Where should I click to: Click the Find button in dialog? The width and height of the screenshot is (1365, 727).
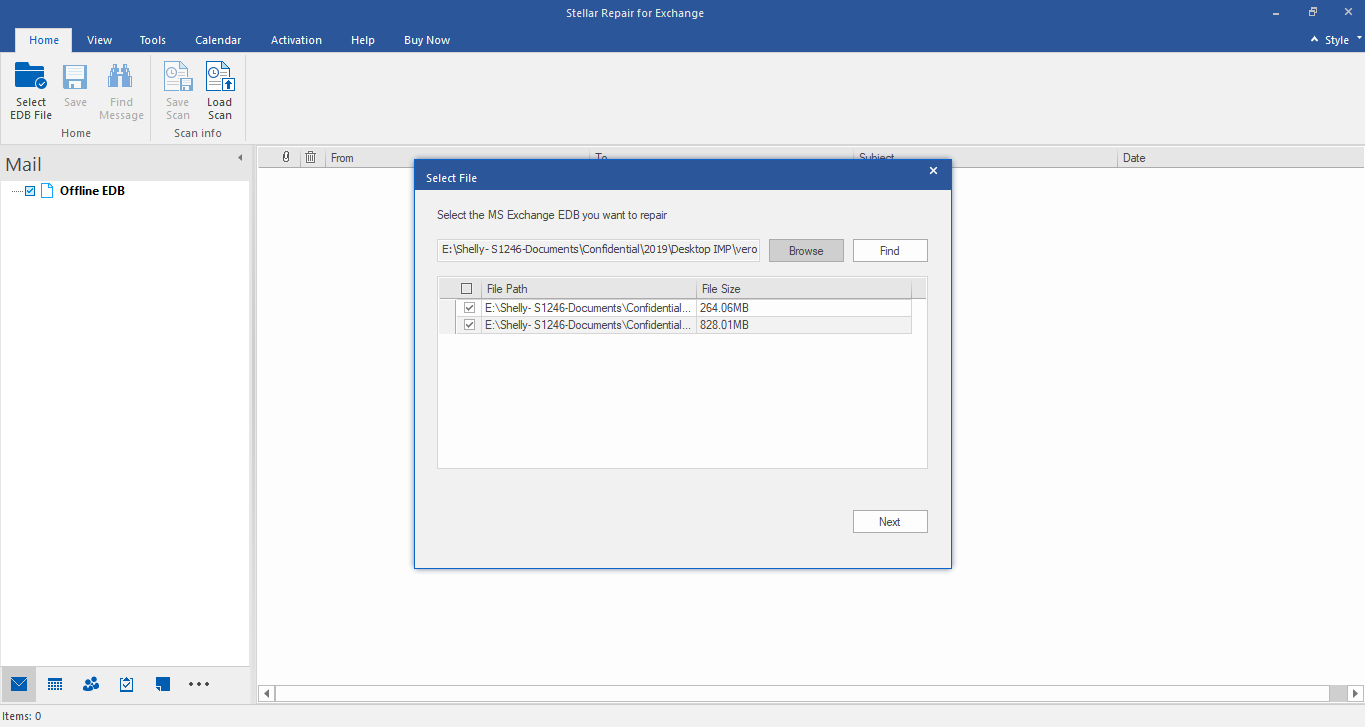[890, 251]
